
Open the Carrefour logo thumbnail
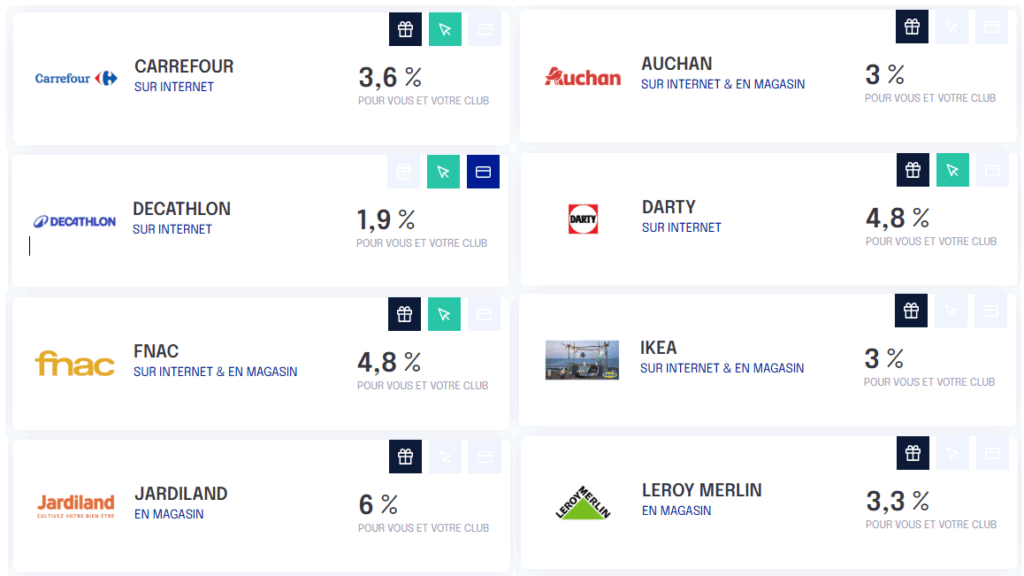(76, 78)
